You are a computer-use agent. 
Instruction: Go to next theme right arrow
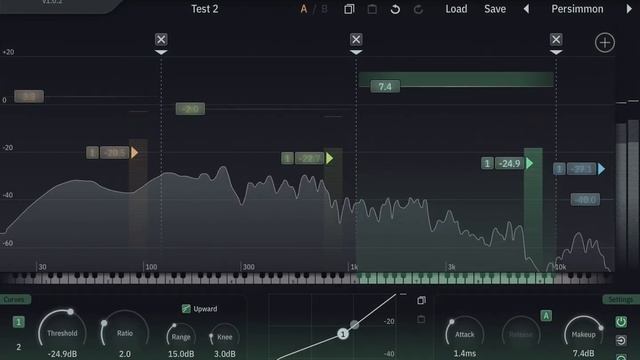click(x=629, y=9)
